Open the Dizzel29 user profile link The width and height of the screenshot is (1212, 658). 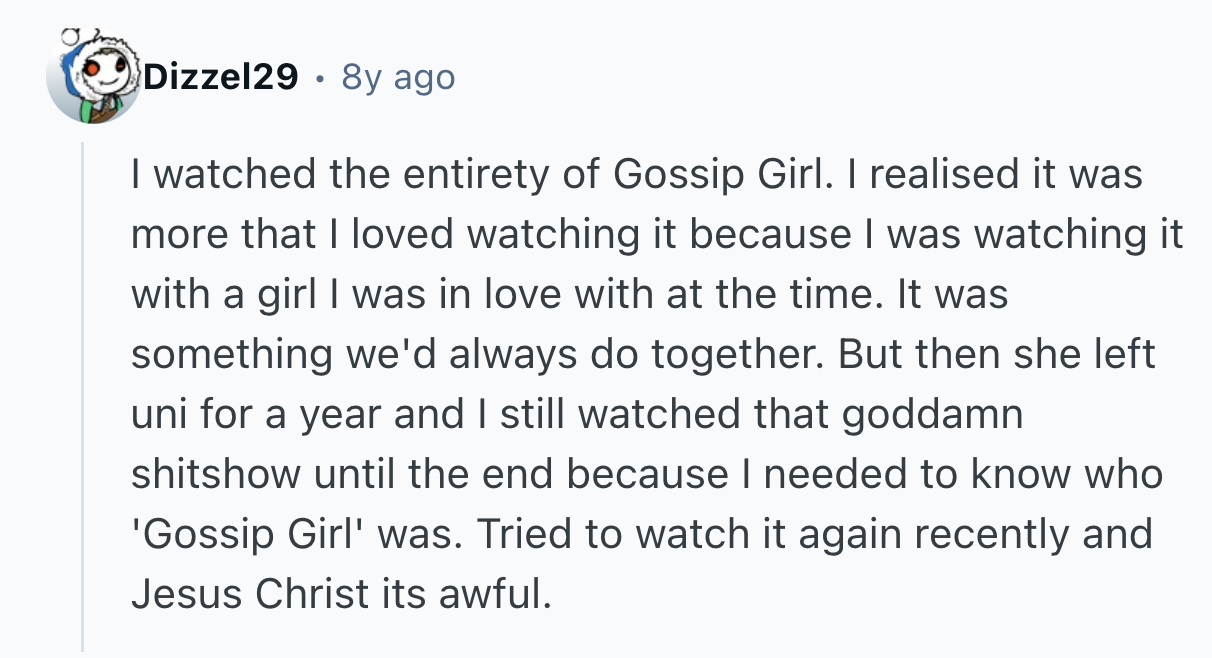(221, 77)
